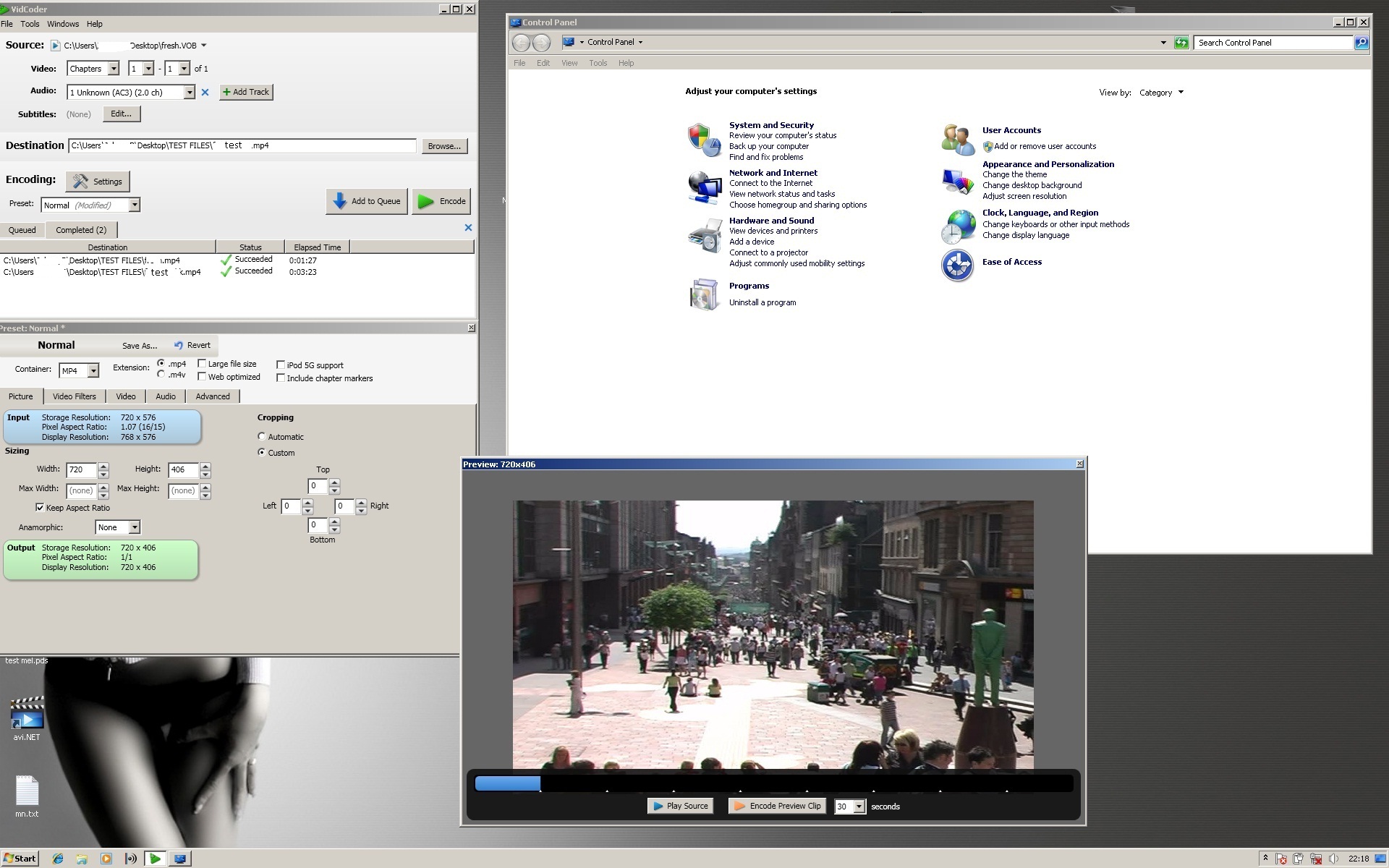1389x868 pixels.
Task: Select the .m4v extension radio button
Action: (x=161, y=375)
